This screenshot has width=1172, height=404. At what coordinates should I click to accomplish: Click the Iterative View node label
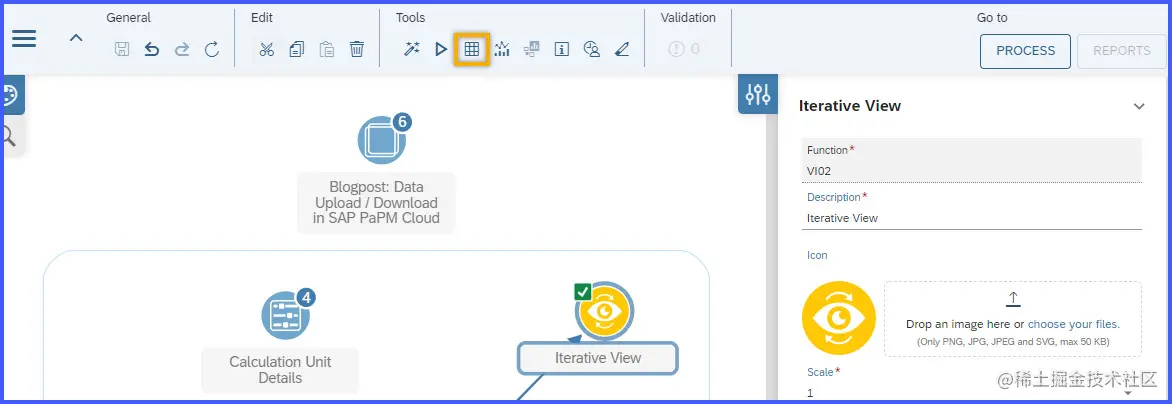point(598,358)
